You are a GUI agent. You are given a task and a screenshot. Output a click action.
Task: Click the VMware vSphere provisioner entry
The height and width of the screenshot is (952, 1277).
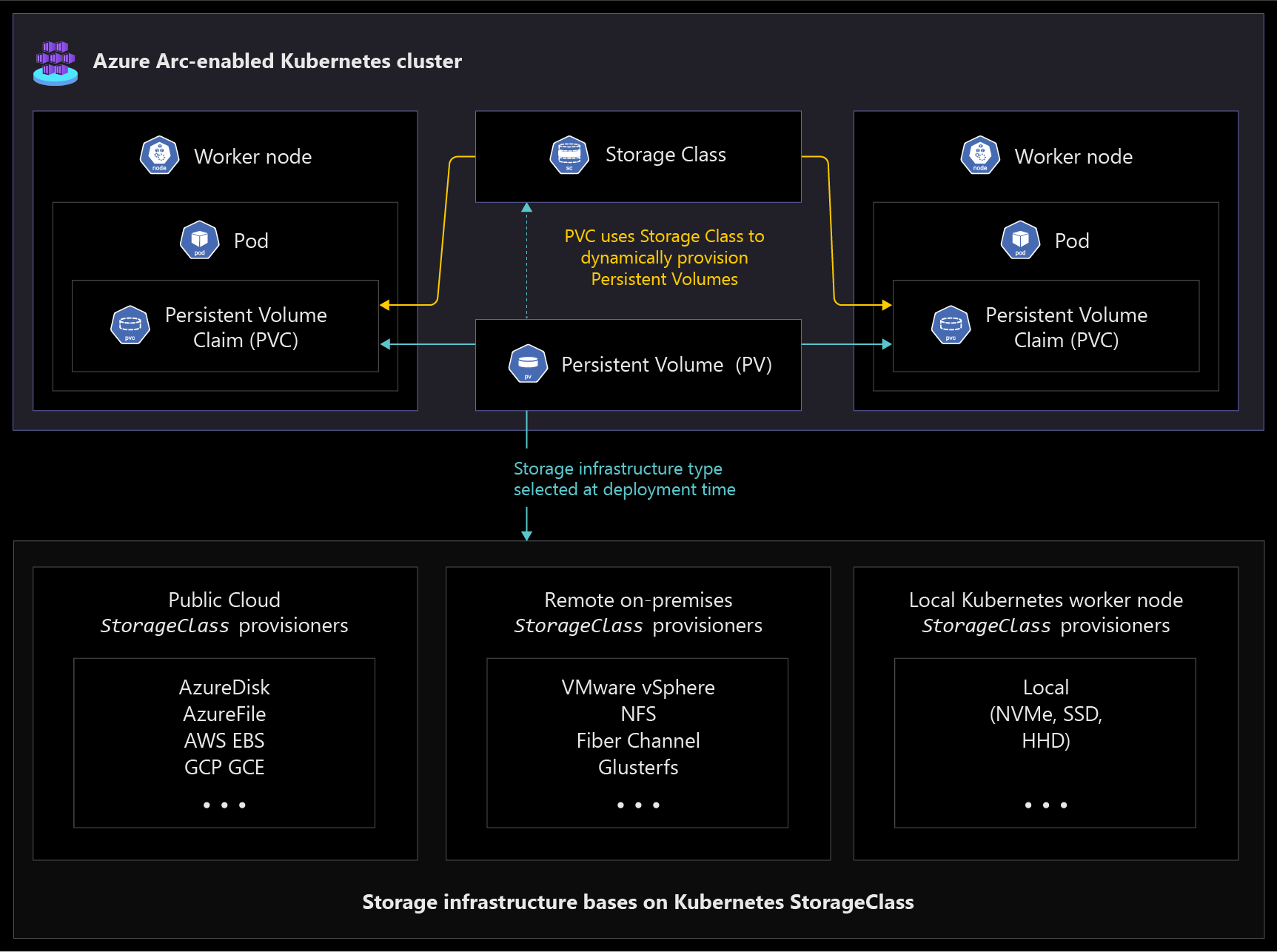coord(637,687)
